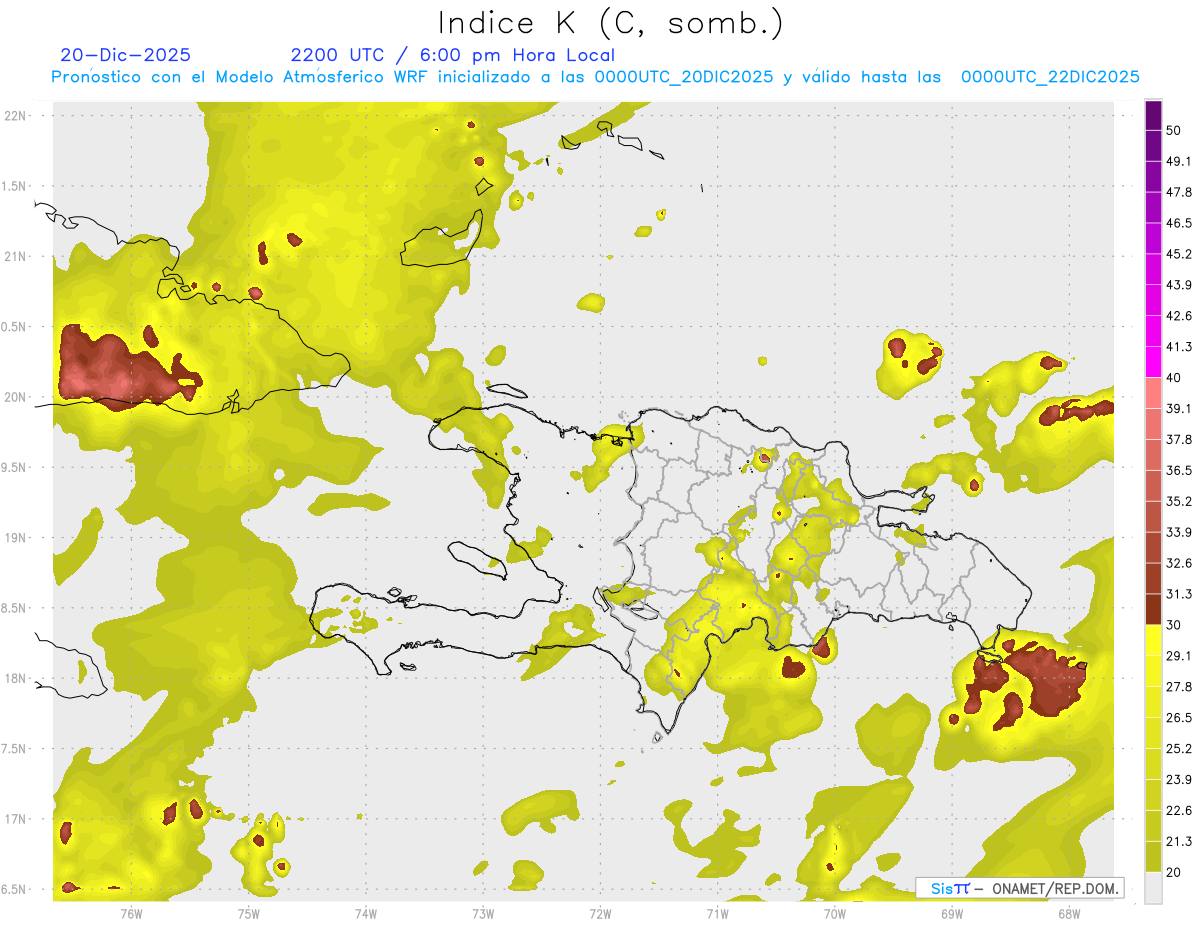Click the '73W' longitude label
This screenshot has height=927, width=1200.
(x=483, y=913)
